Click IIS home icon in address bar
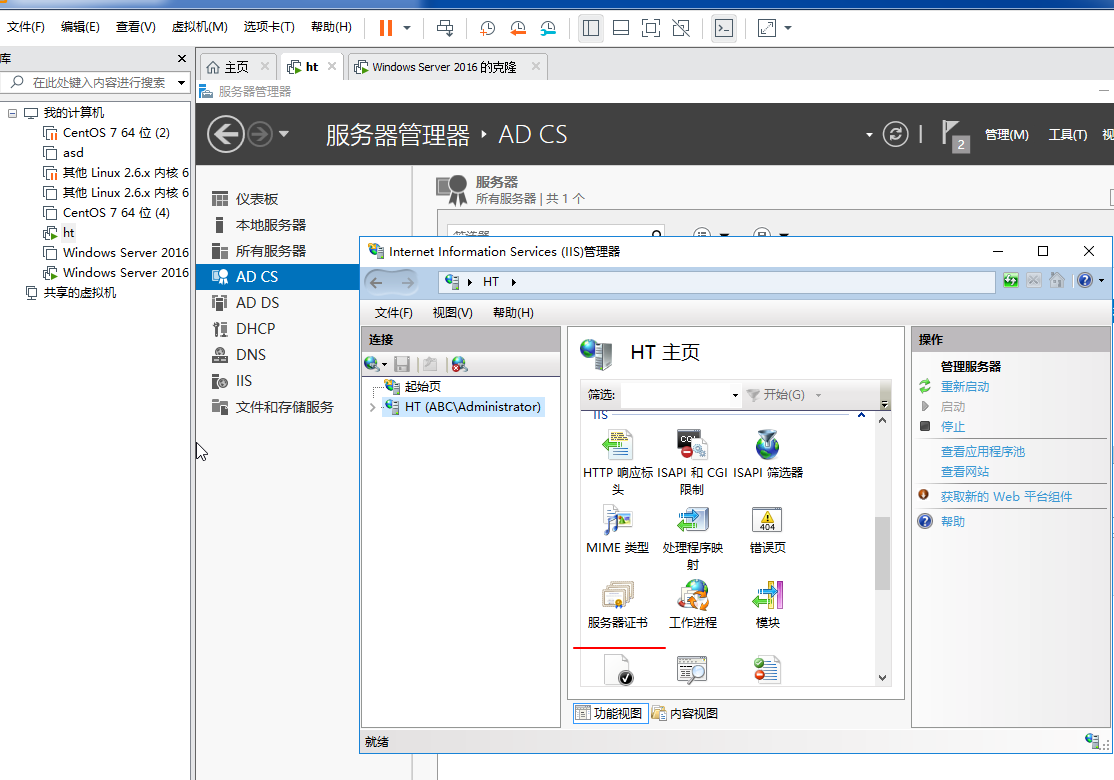Image resolution: width=1114 pixels, height=780 pixels. (x=1057, y=281)
